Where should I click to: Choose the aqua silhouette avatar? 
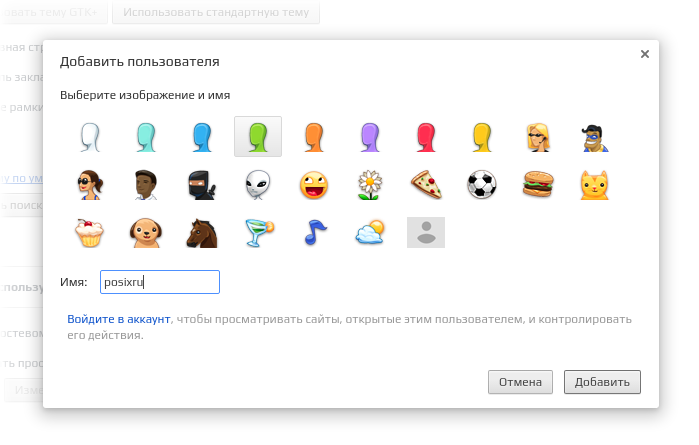click(146, 137)
